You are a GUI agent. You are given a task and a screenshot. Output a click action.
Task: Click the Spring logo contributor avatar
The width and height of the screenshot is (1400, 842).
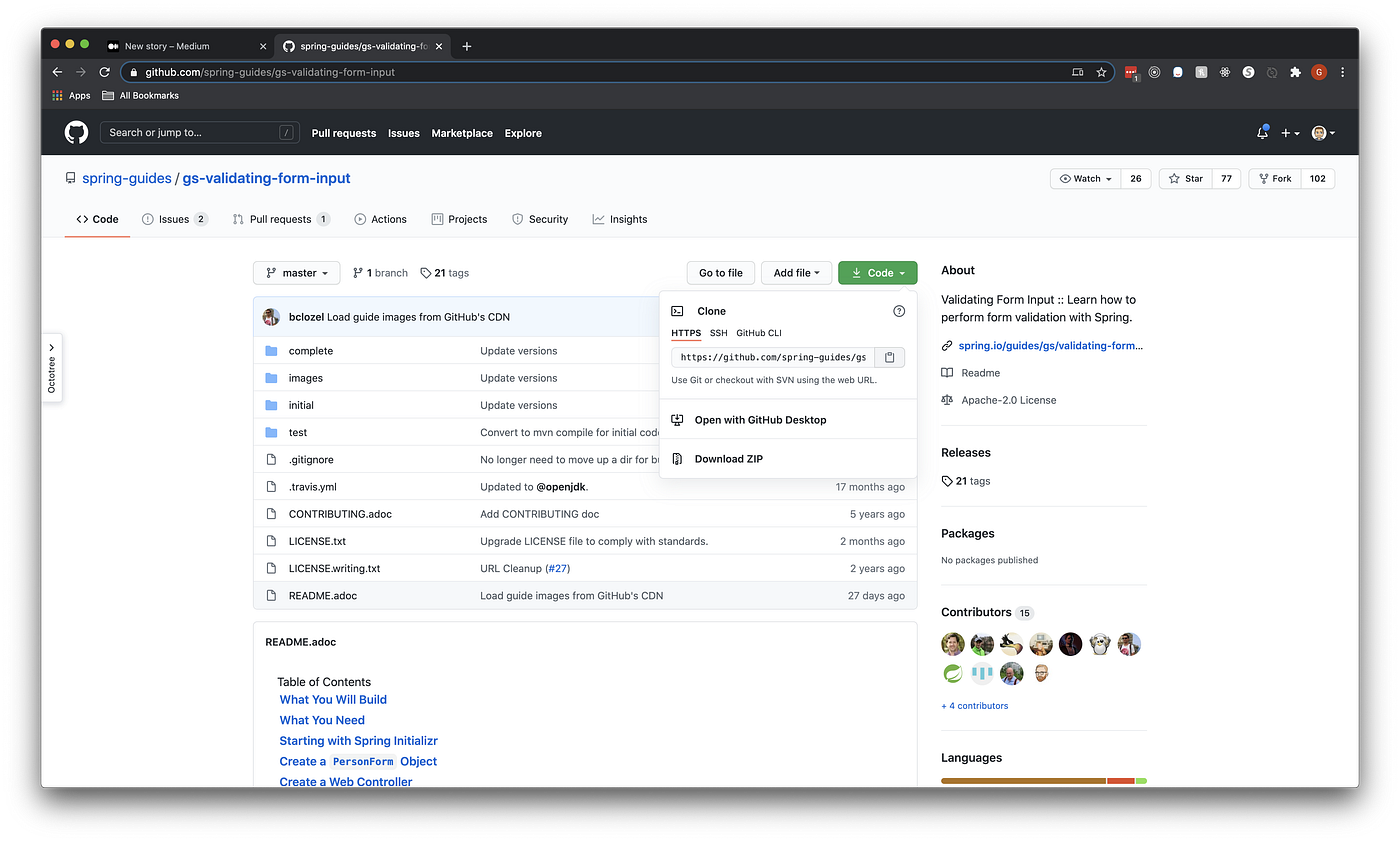953,673
